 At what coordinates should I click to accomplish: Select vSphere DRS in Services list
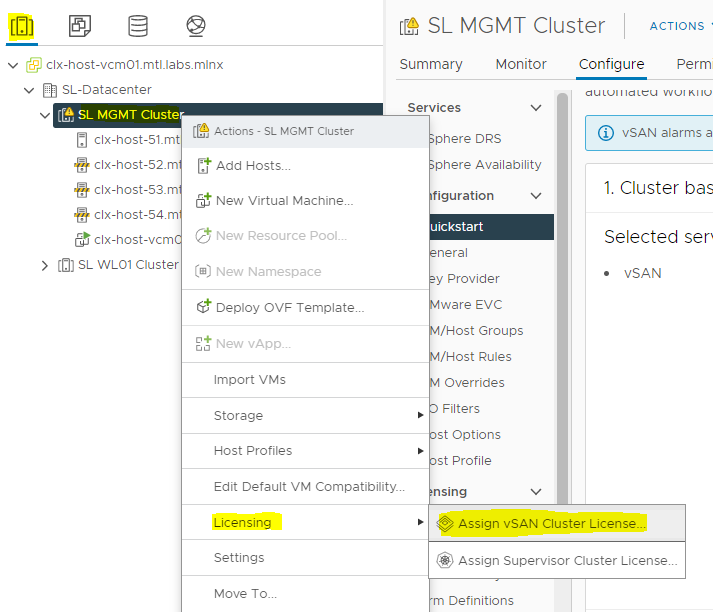pyautogui.click(x=465, y=139)
